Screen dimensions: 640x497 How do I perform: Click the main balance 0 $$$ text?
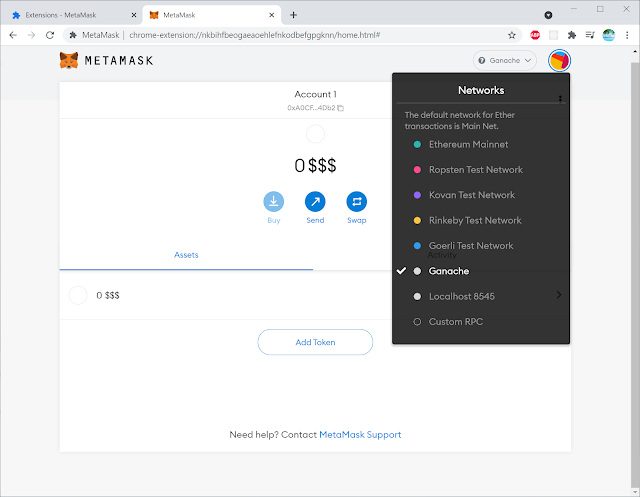pos(315,165)
